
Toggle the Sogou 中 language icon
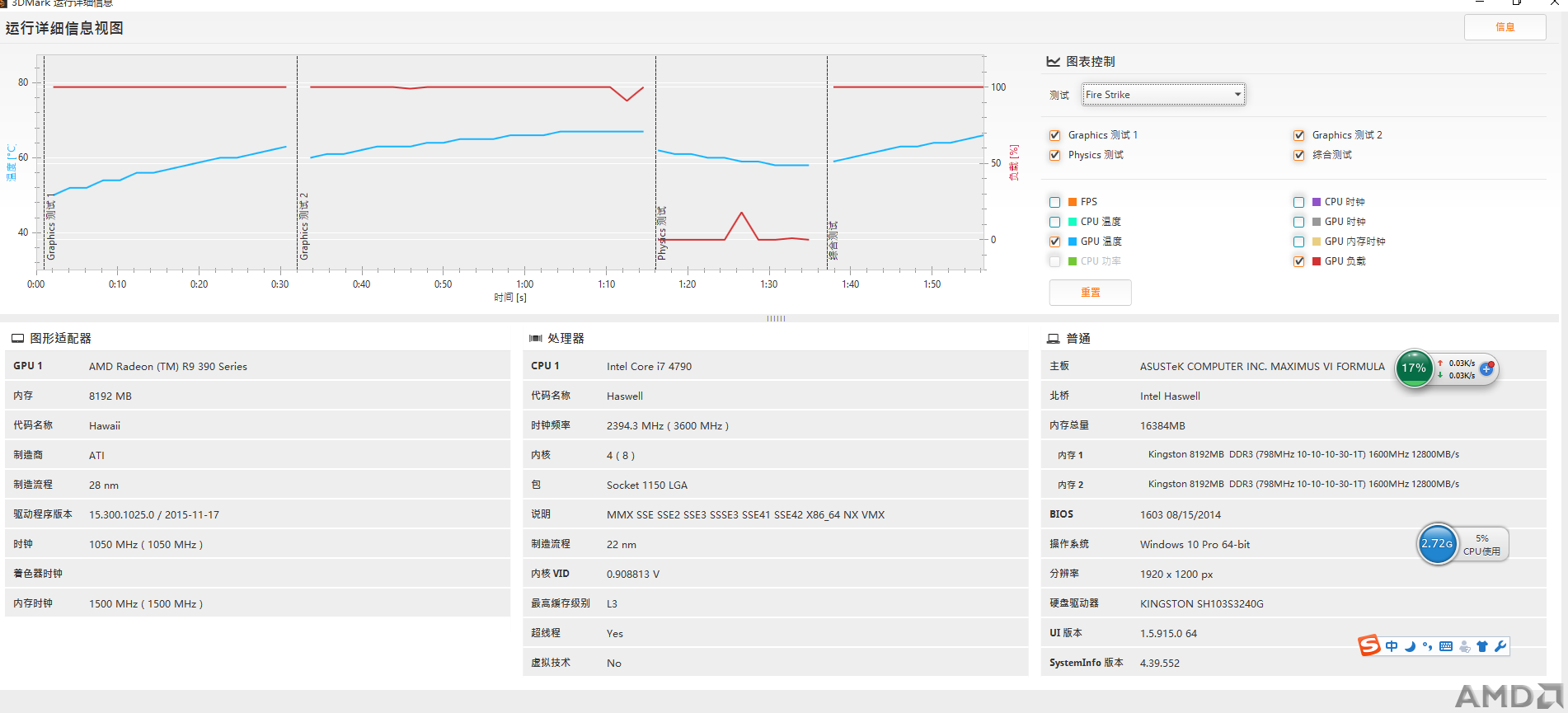coord(1392,646)
